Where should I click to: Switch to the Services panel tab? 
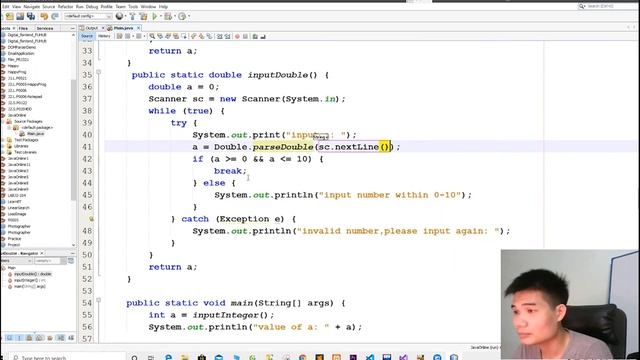pyautogui.click(x=45, y=28)
